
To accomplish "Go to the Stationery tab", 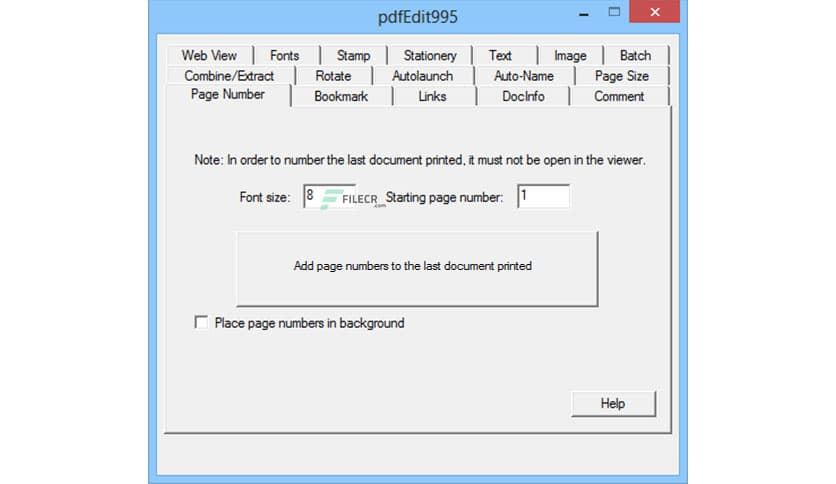I will coord(429,55).
